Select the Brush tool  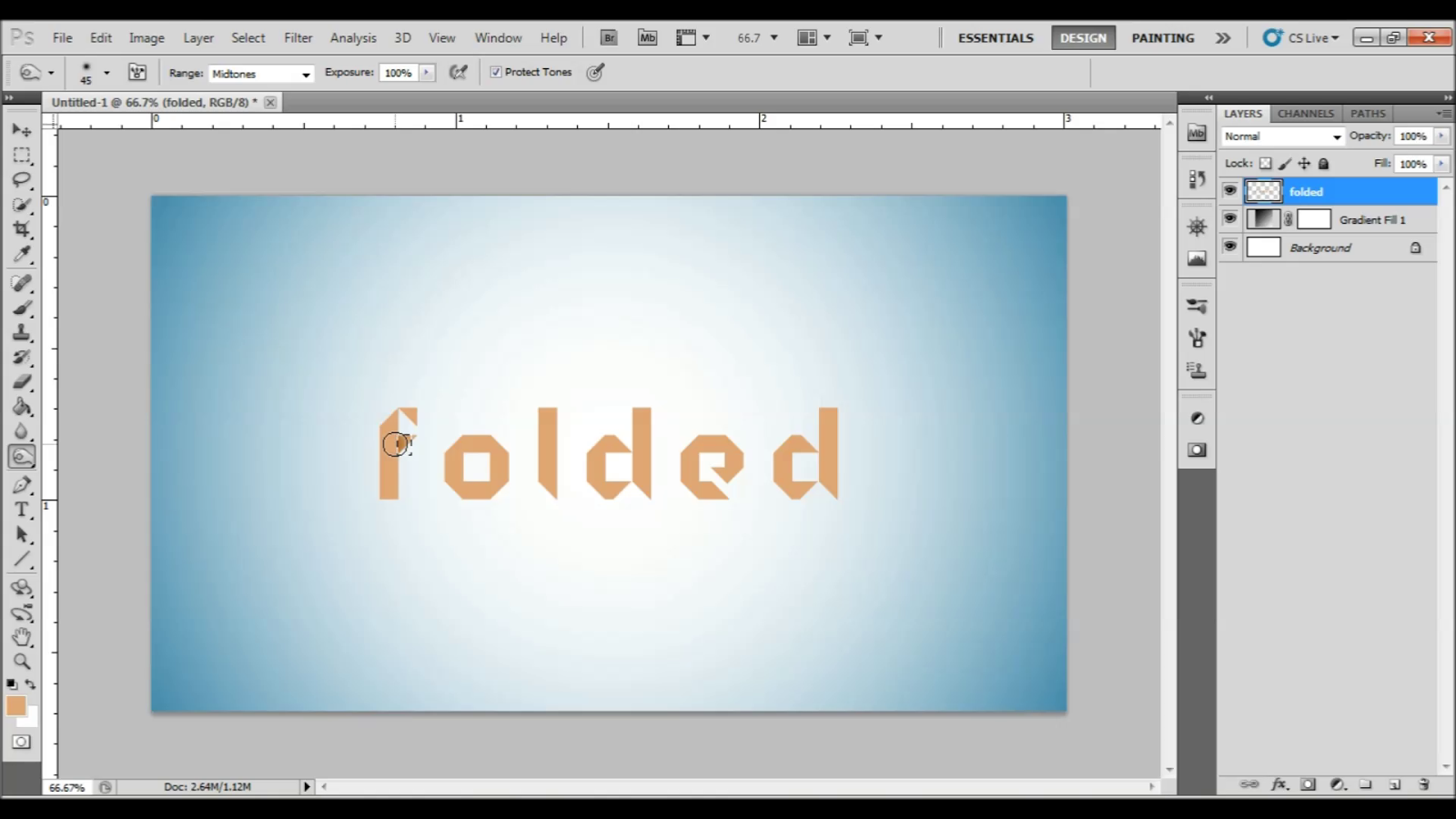[22, 308]
